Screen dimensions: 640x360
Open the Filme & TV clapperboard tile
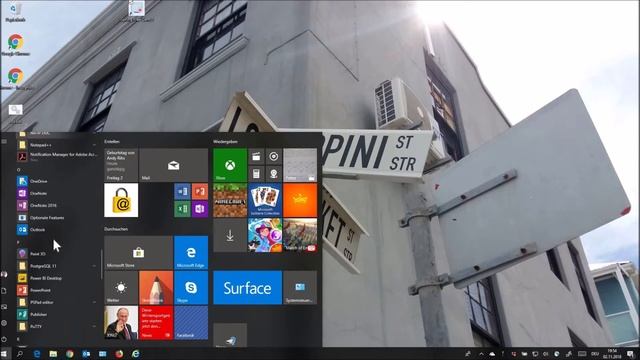tap(256, 156)
